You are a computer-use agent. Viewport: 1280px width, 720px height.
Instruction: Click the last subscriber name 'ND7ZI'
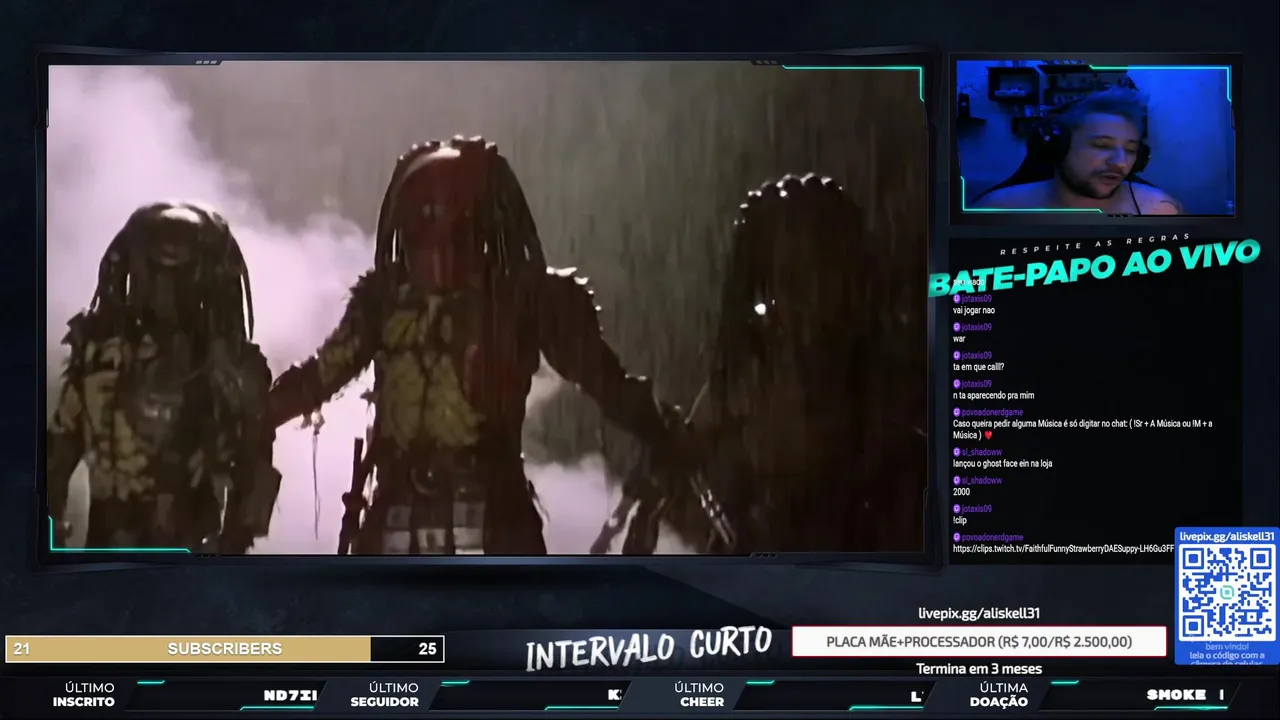click(x=291, y=695)
